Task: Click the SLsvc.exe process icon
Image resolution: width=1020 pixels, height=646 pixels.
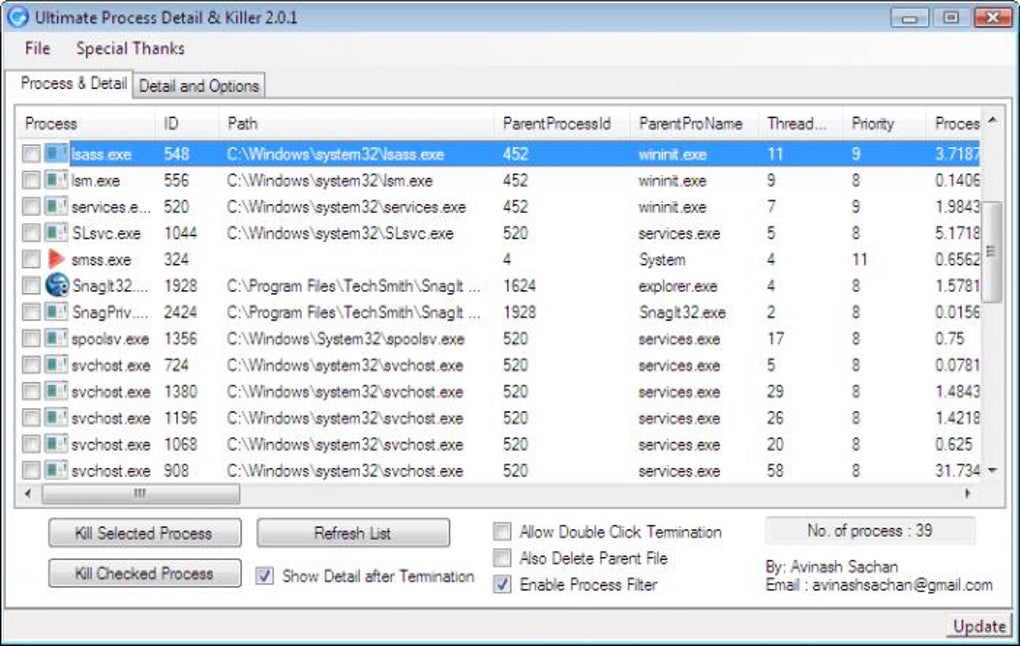Action: point(56,233)
